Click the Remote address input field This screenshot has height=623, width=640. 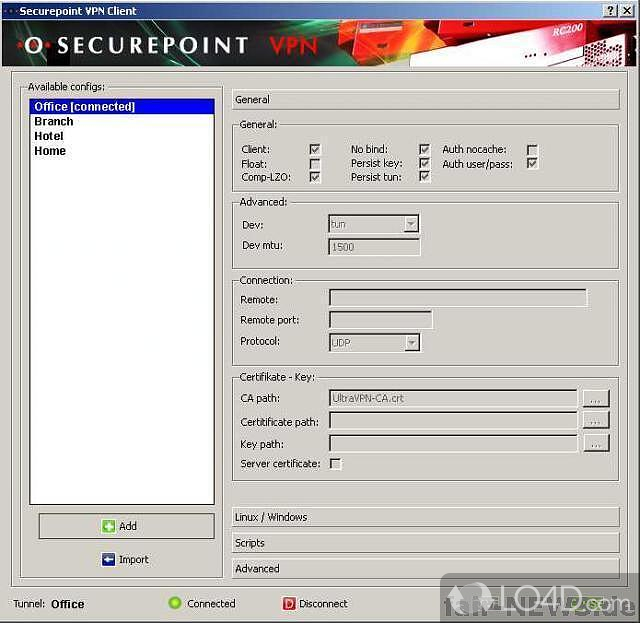(458, 298)
